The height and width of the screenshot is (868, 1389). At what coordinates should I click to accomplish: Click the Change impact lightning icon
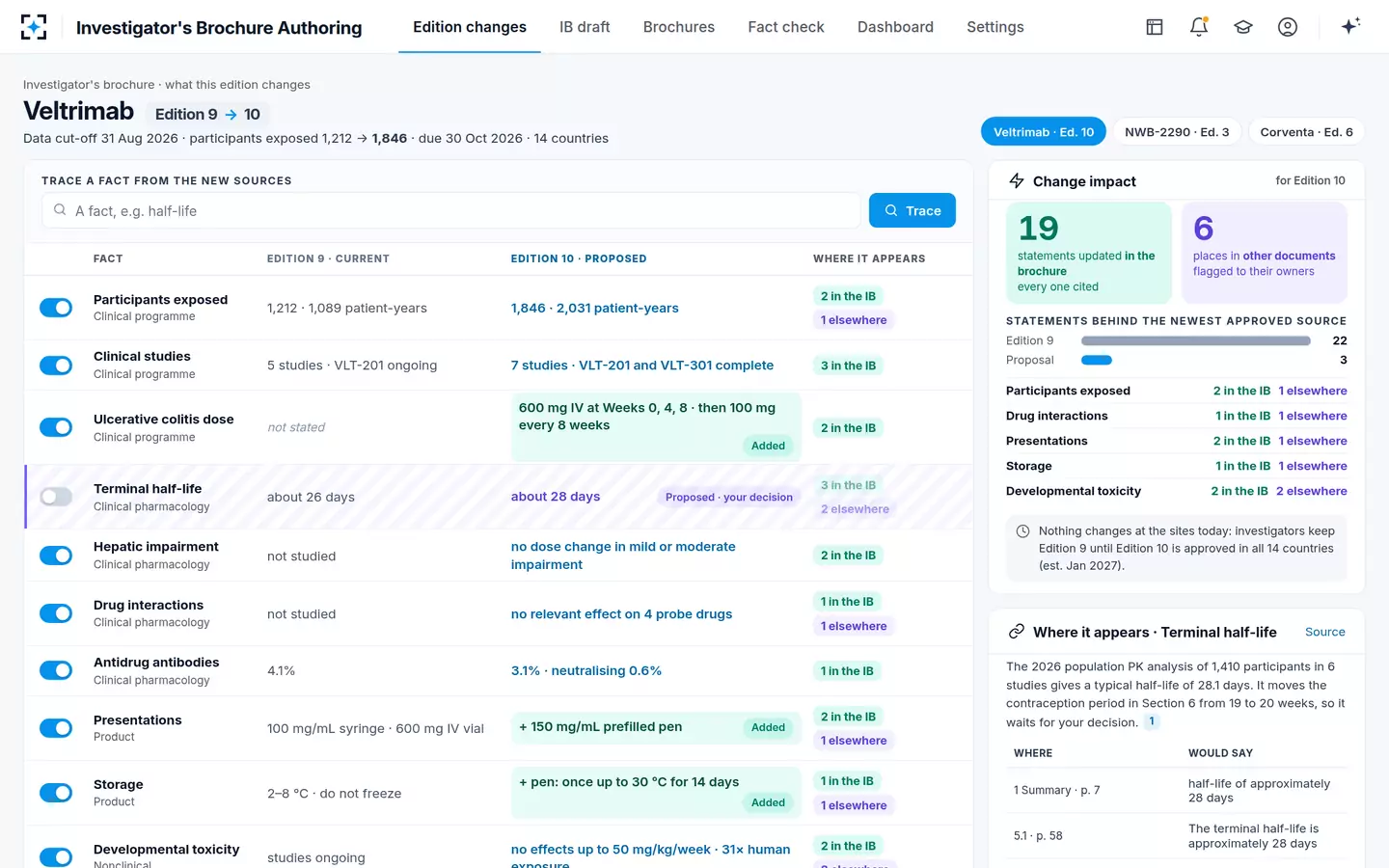[x=1017, y=180]
